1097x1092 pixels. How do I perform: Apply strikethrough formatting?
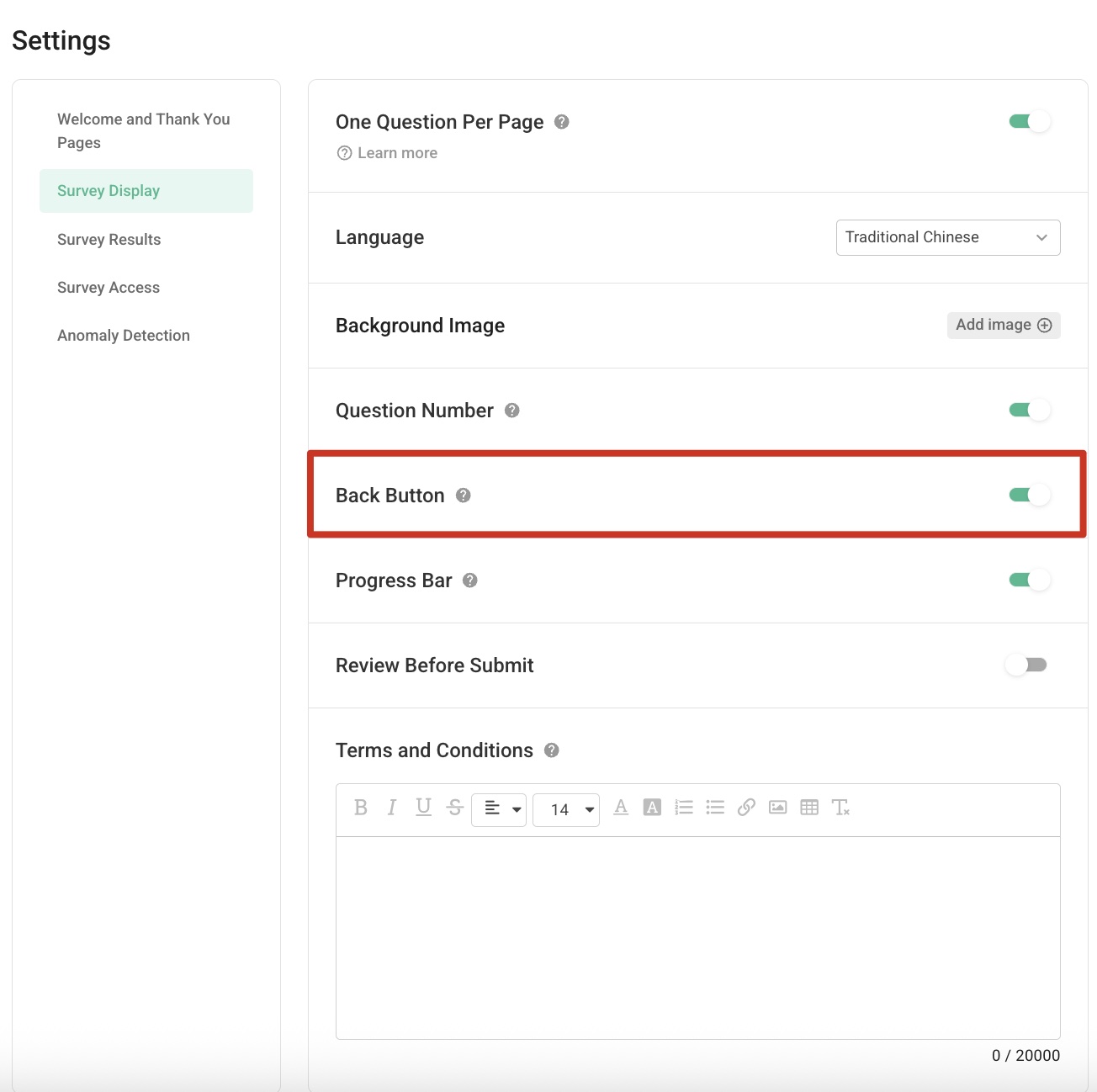click(455, 808)
